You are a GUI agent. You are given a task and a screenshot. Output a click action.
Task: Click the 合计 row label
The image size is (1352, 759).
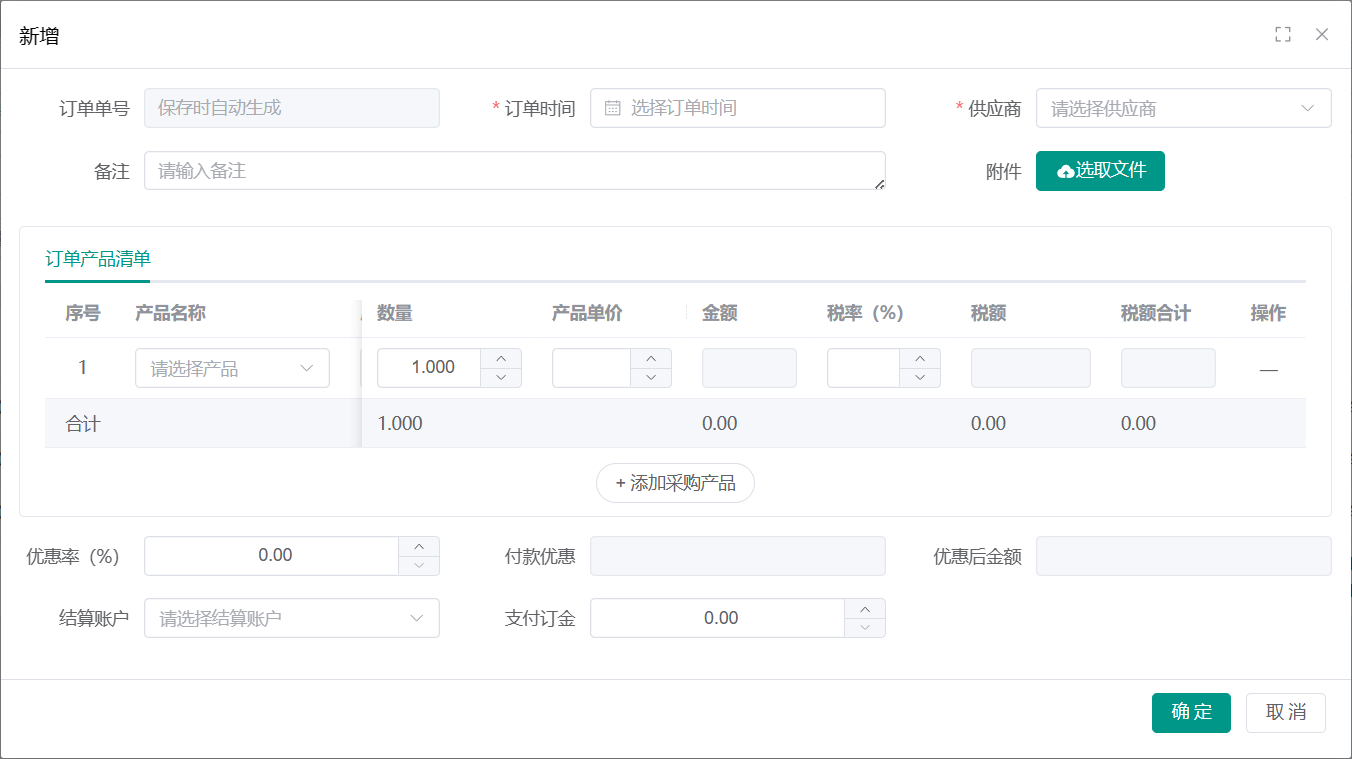(83, 424)
